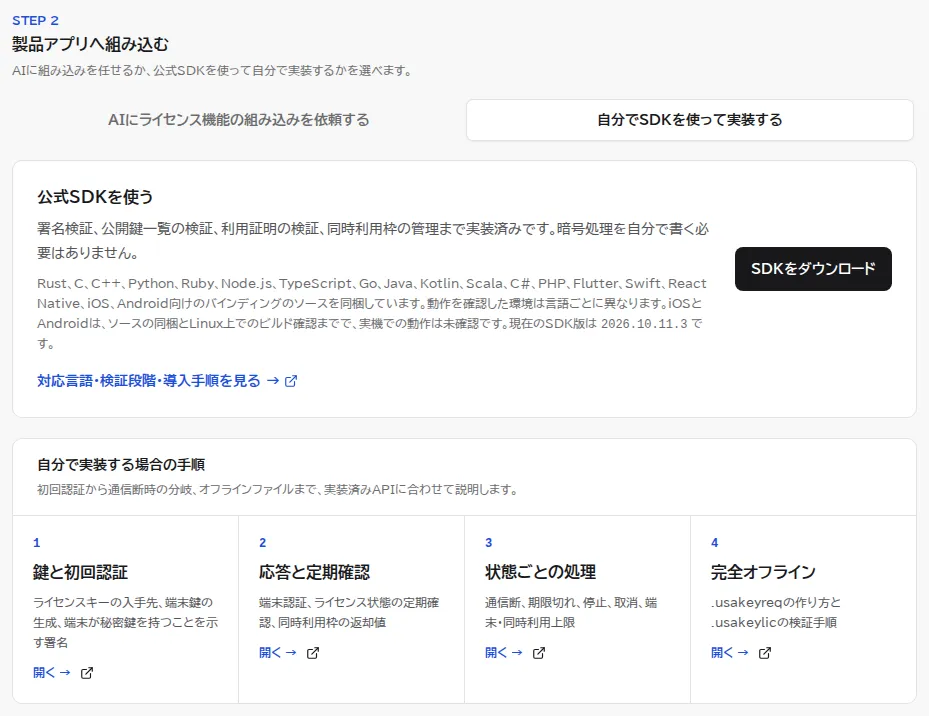Switch to the AIにライセンス機能の組み込みを依頼する tab
929x716 pixels.
tap(239, 120)
